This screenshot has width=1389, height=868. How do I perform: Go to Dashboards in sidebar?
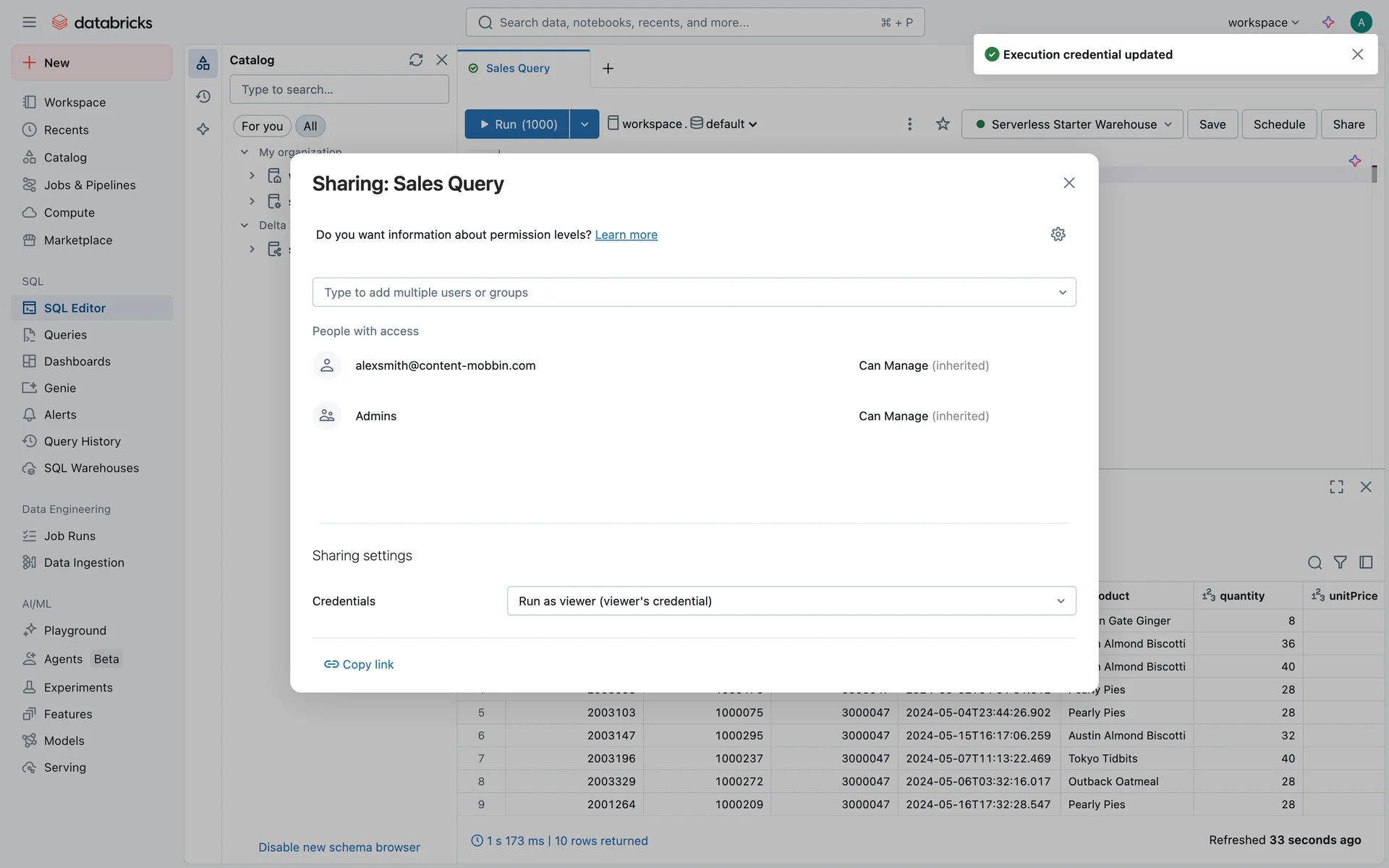(77, 362)
